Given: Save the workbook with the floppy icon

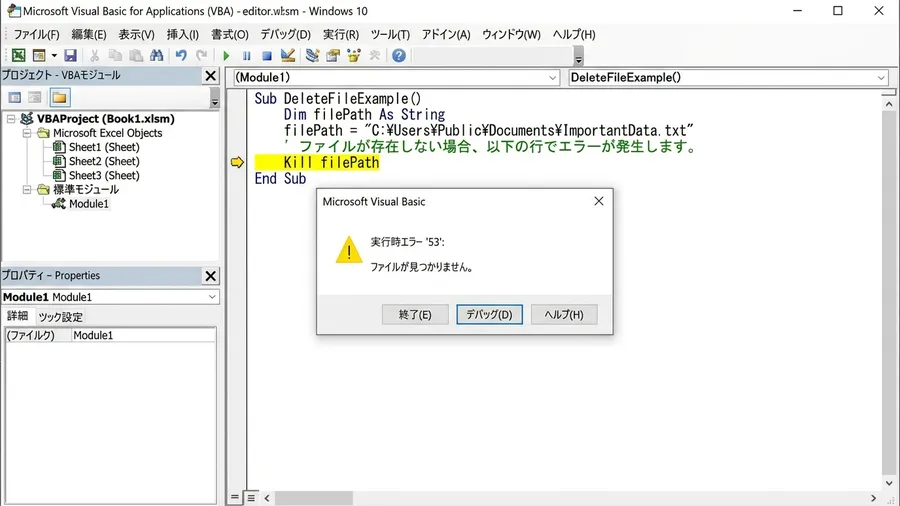Looking at the screenshot, I should [70, 55].
